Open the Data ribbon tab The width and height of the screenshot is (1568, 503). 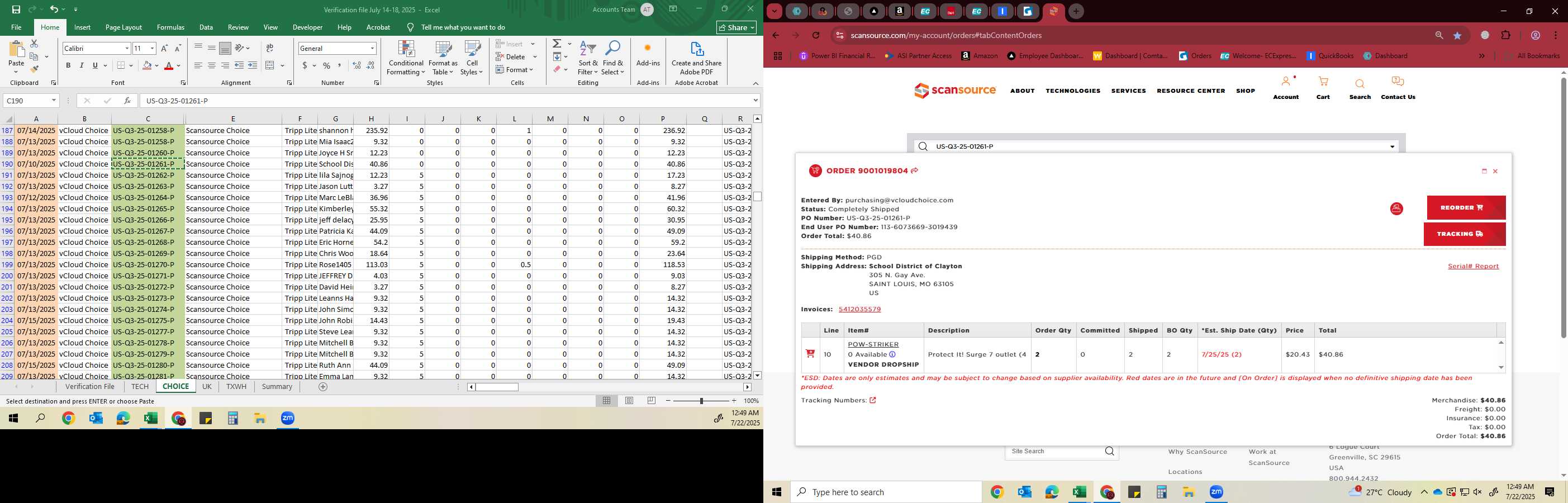206,27
